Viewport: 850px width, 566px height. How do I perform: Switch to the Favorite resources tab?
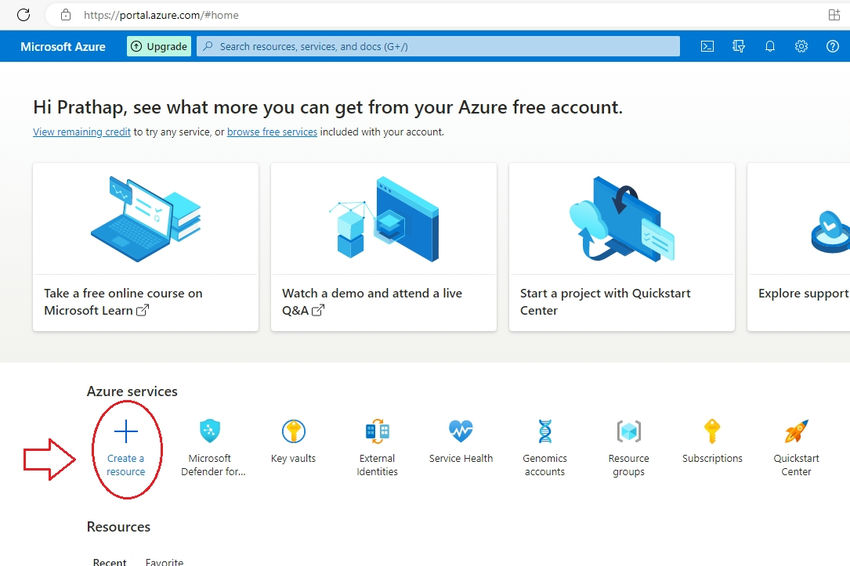click(164, 562)
